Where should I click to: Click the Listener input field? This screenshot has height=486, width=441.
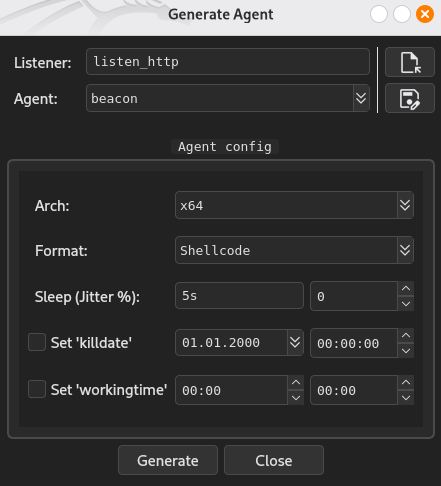(228, 62)
